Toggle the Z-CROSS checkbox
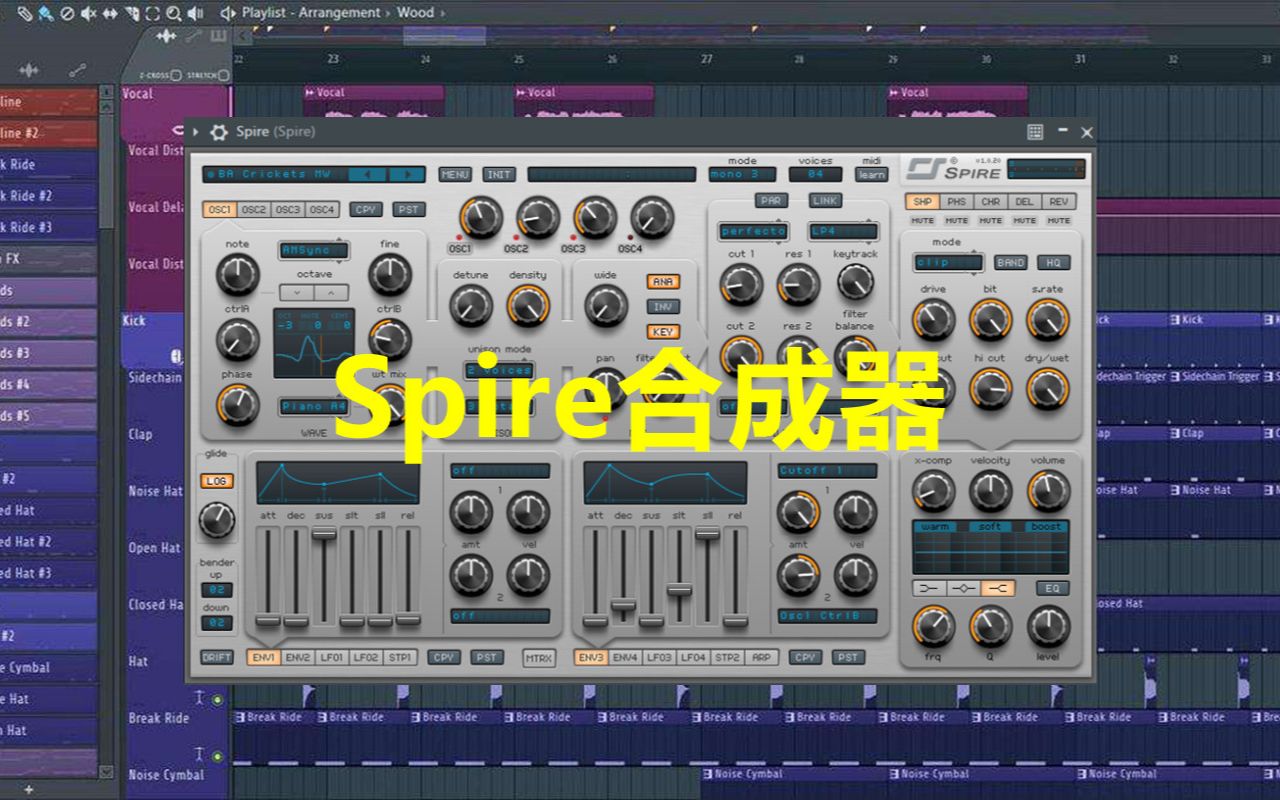This screenshot has height=800, width=1280. point(176,75)
